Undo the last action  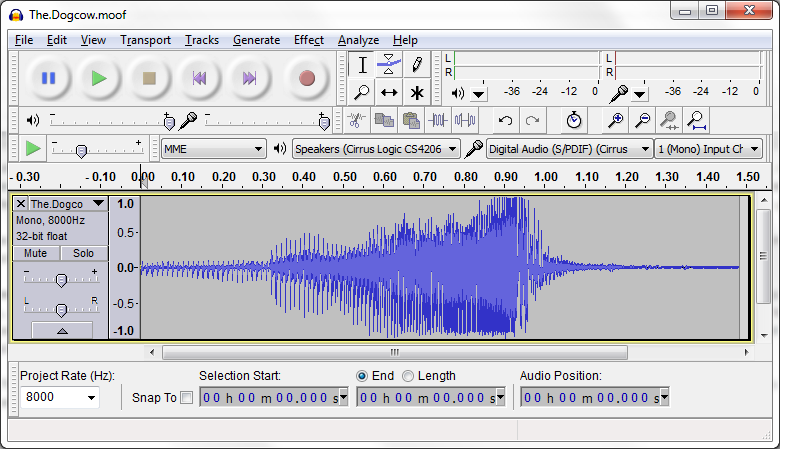[505, 120]
